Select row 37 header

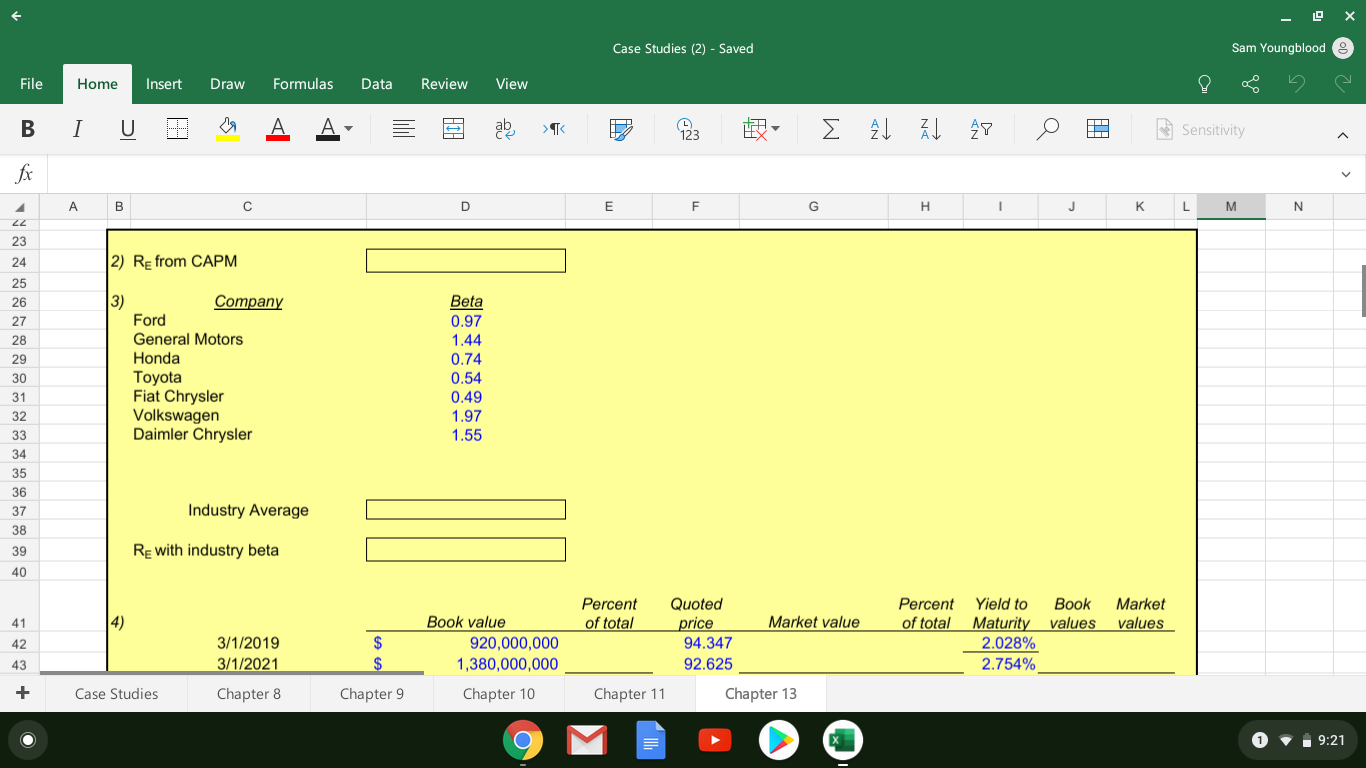[19, 510]
